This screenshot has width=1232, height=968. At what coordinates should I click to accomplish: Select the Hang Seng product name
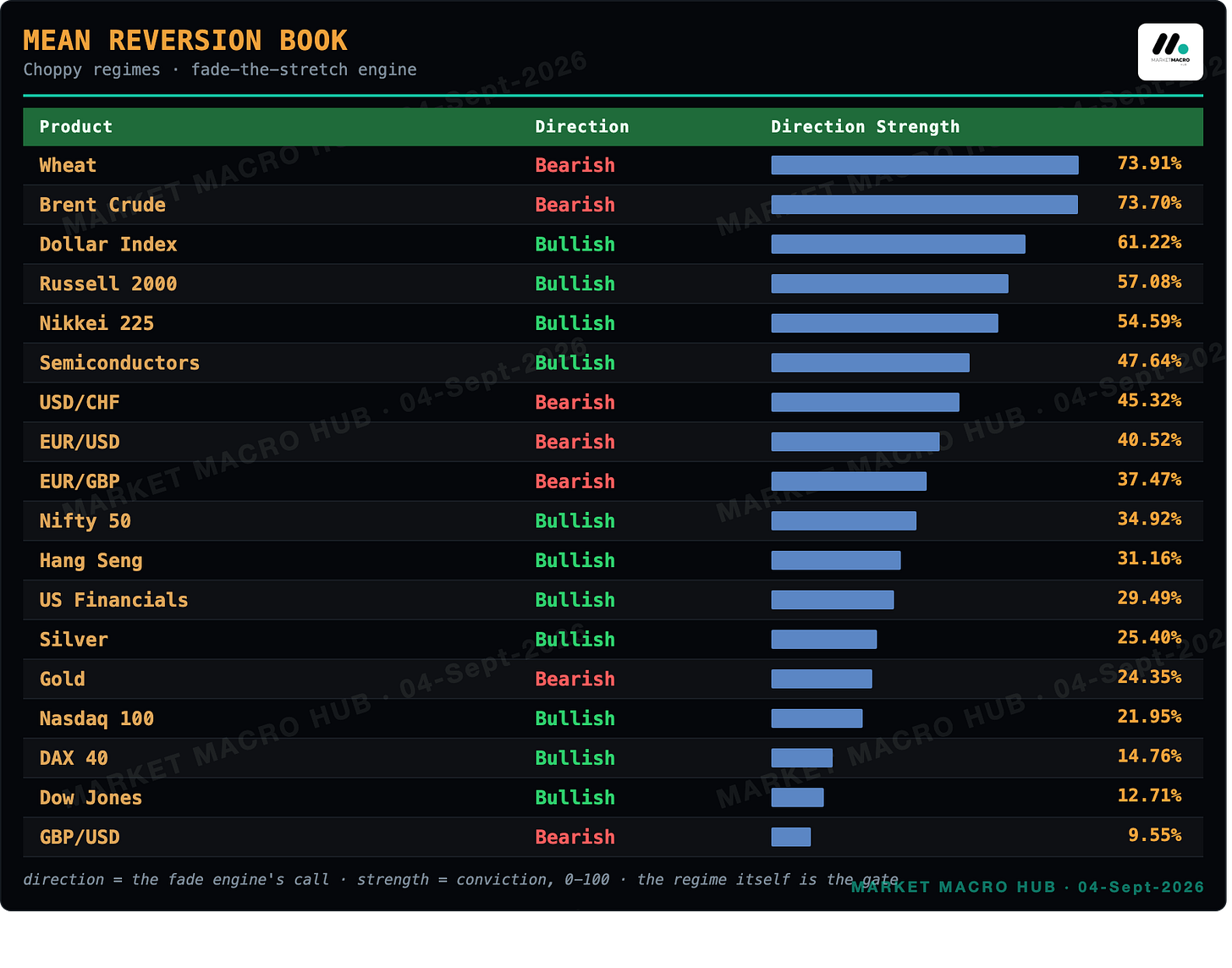(91, 561)
